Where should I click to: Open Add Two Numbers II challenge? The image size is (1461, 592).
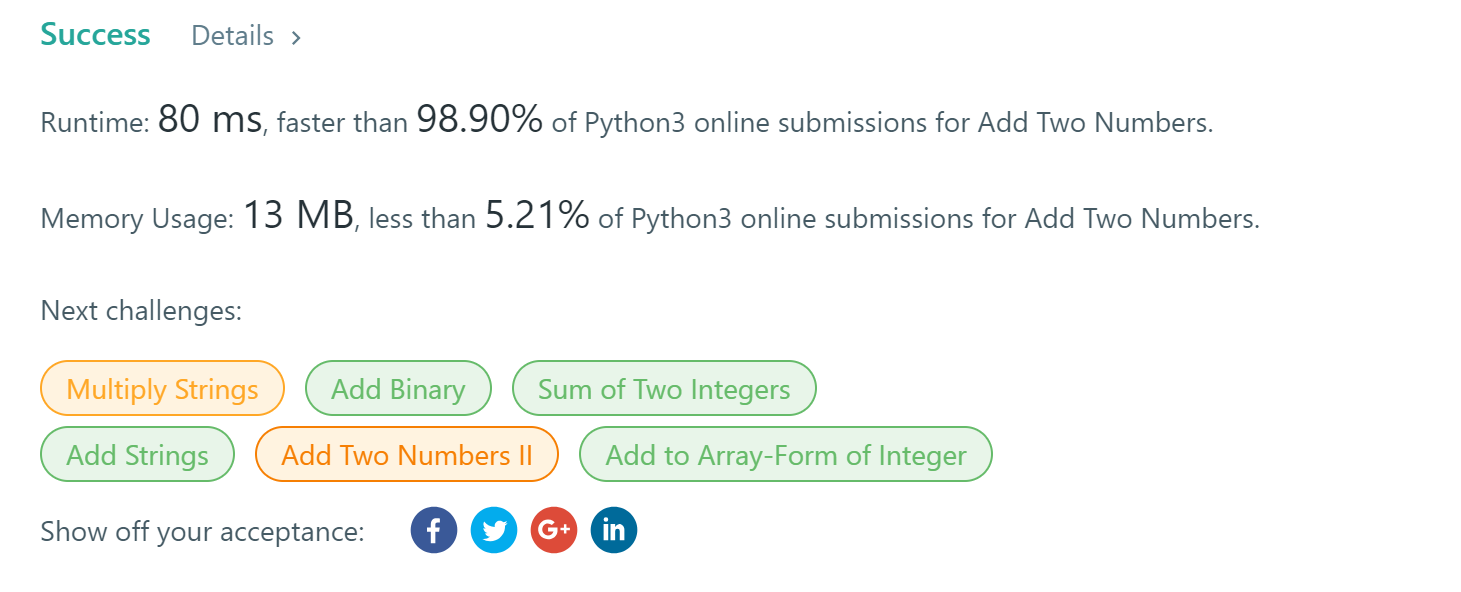pos(406,454)
